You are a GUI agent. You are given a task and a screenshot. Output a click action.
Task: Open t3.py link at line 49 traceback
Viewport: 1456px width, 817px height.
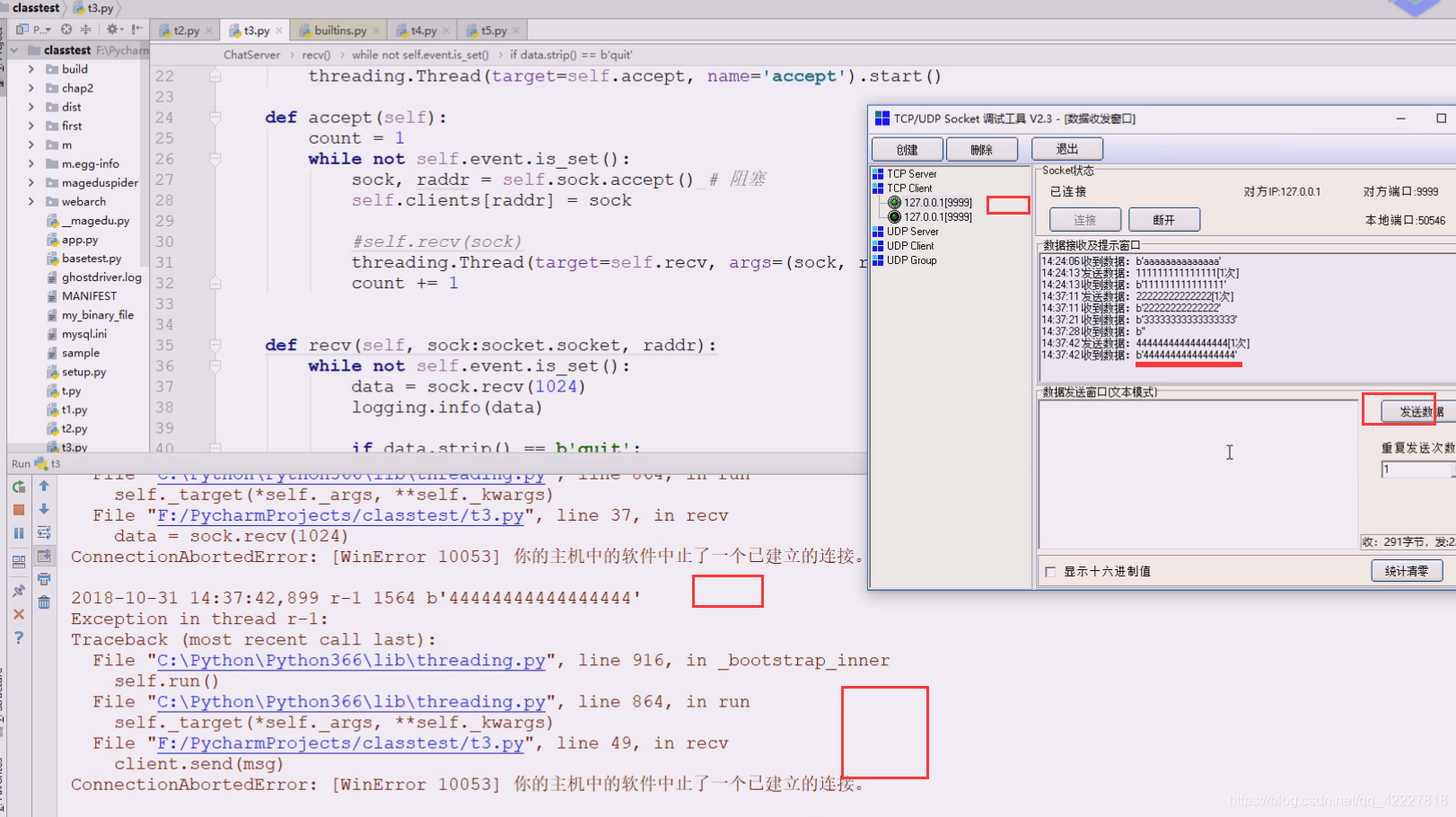[340, 743]
